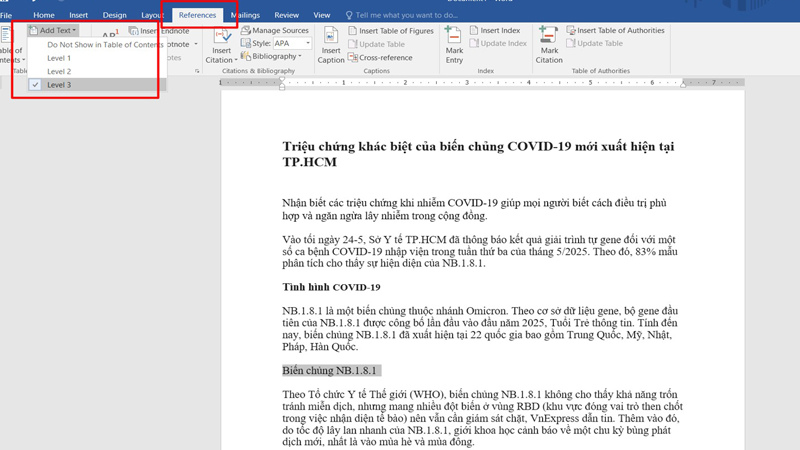Viewport: 800px width, 450px height.
Task: Switch to the Insert tab
Action: (x=79, y=15)
